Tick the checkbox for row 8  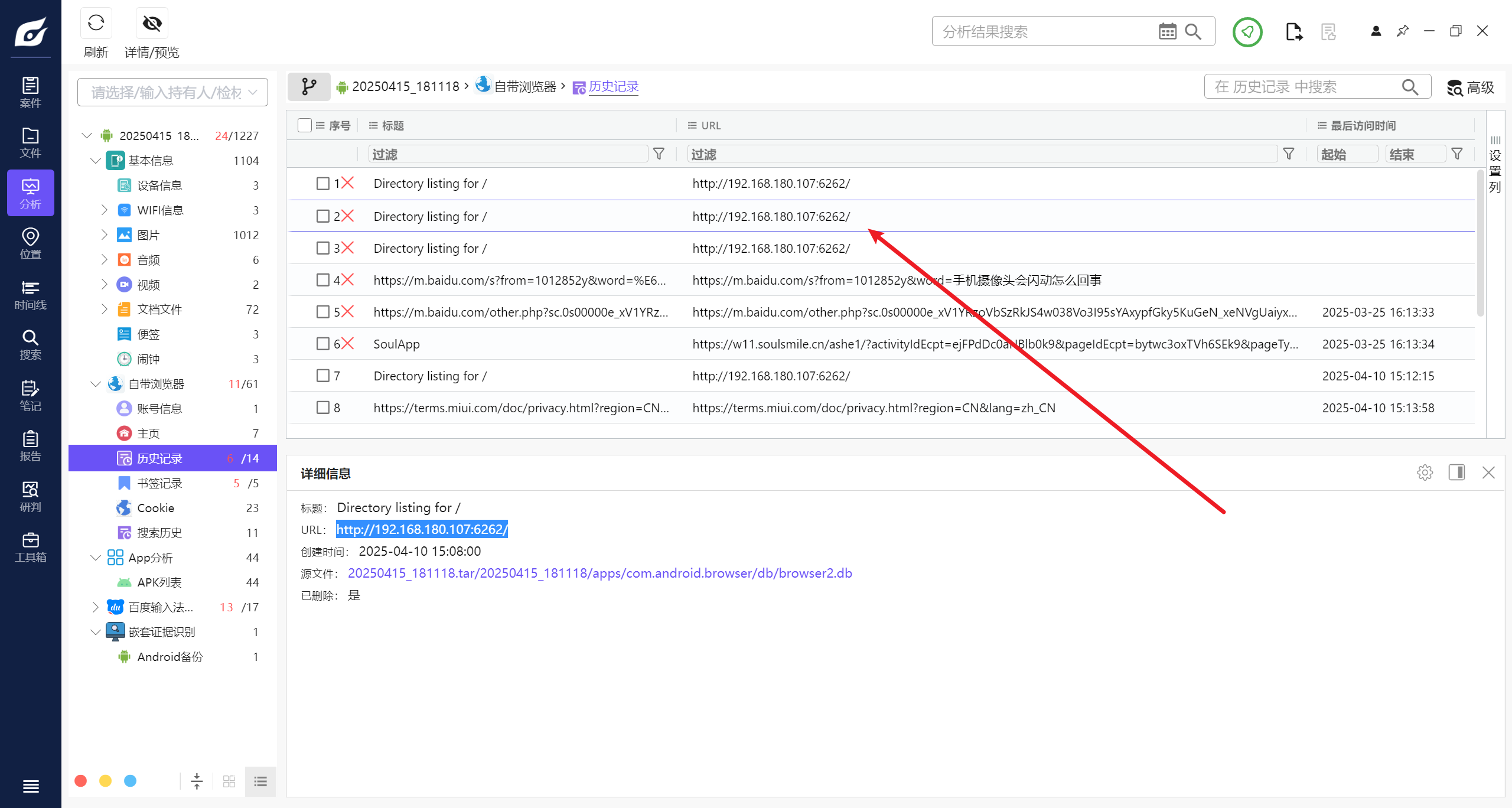pos(322,408)
